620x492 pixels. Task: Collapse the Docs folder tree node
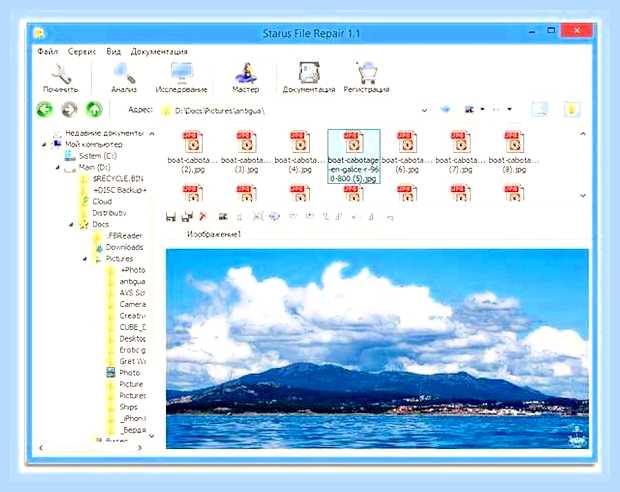tap(71, 225)
